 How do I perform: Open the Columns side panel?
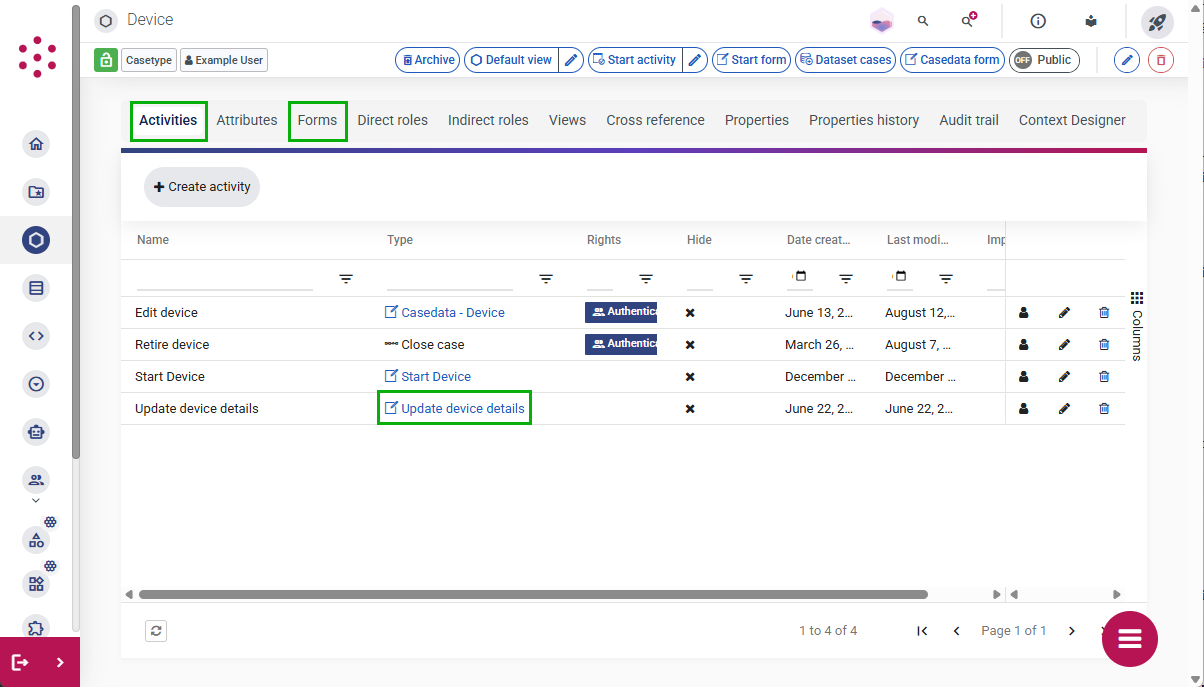tap(1137, 326)
